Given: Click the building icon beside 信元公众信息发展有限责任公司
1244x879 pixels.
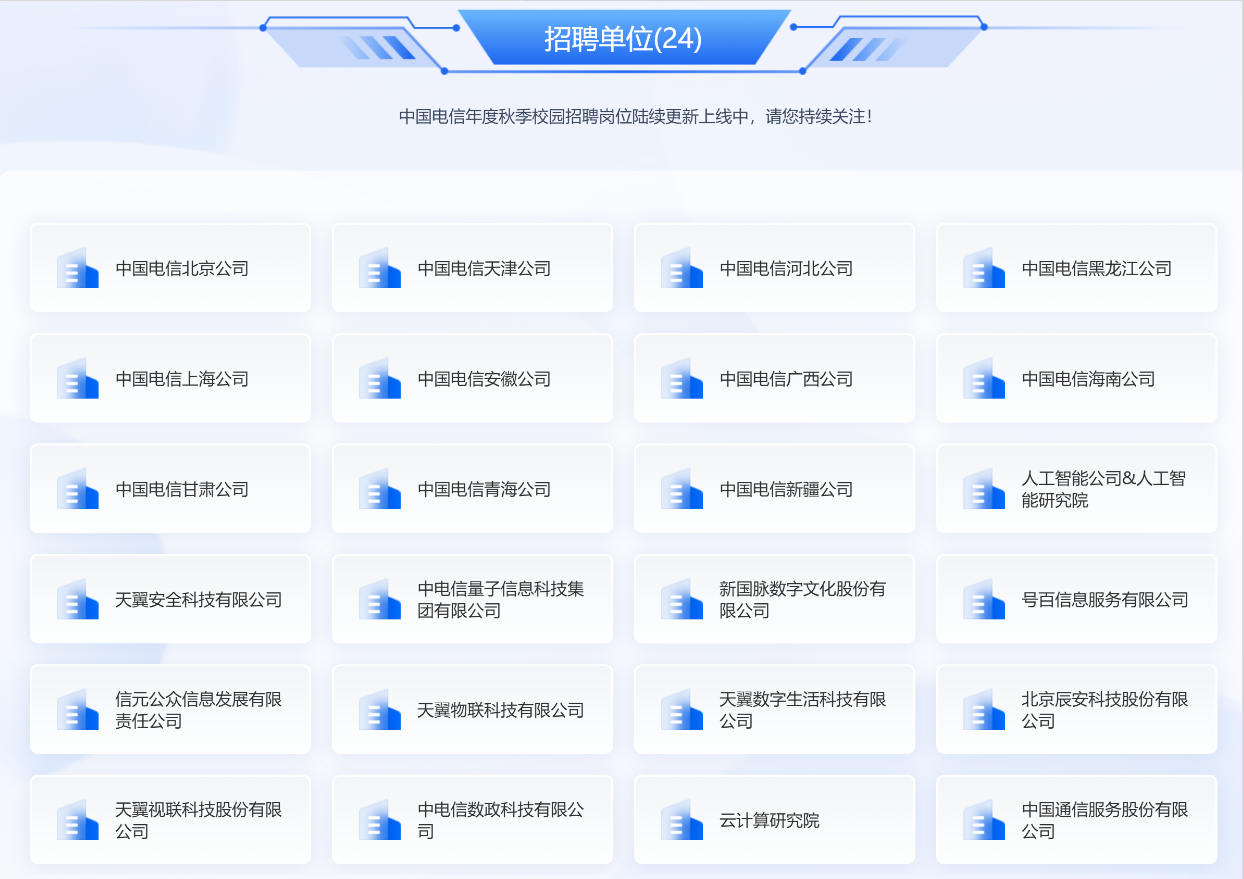Looking at the screenshot, I should tap(78, 710).
